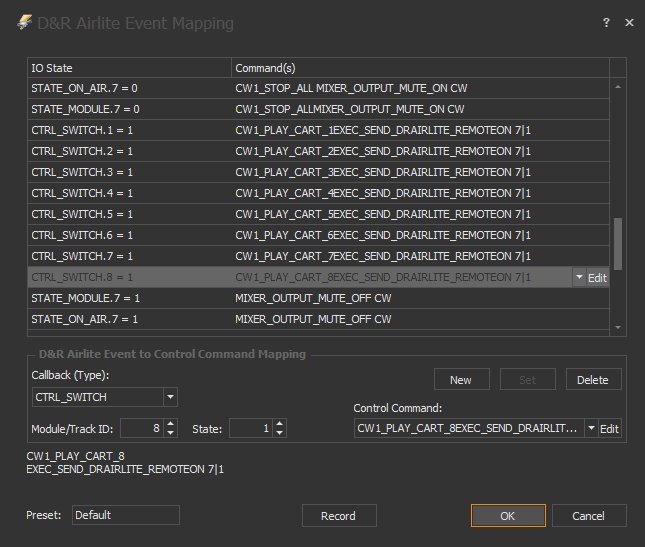
Task: Sort by the IO State column header
Action: point(130,68)
